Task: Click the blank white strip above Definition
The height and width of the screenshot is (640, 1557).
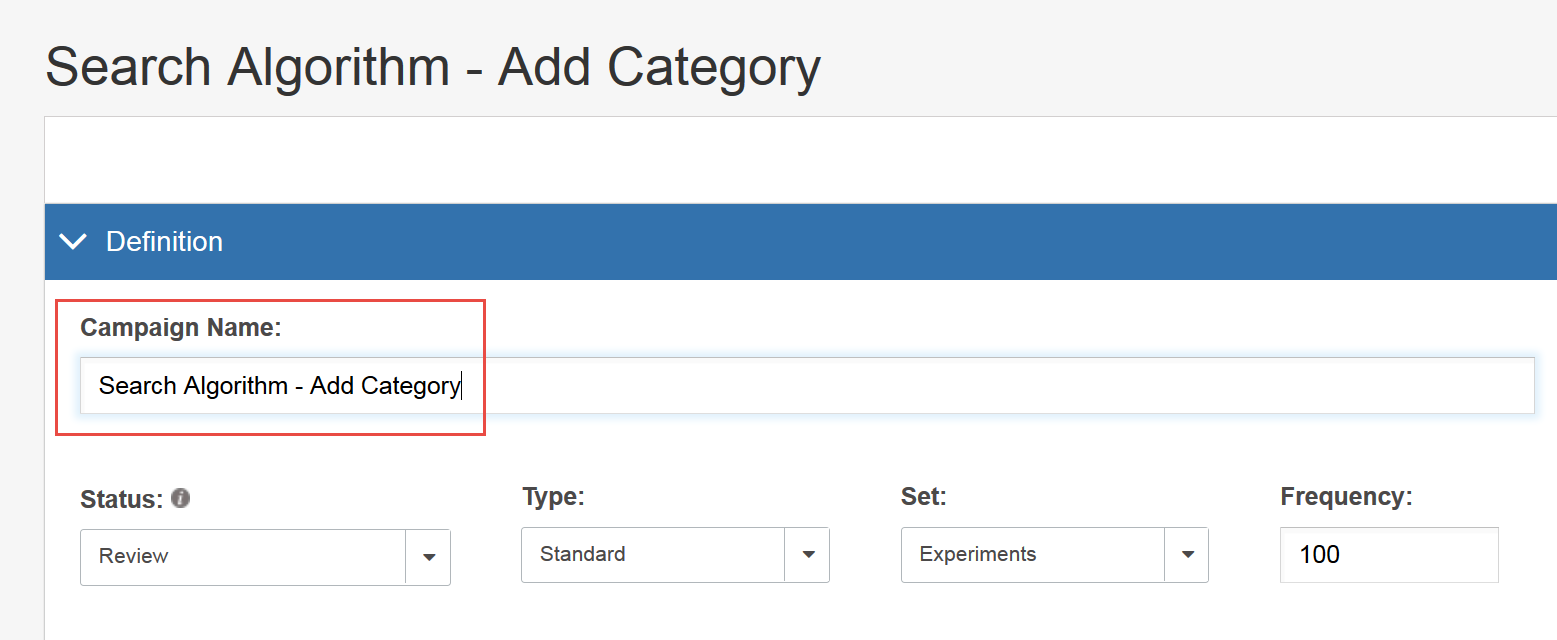Action: (800, 160)
